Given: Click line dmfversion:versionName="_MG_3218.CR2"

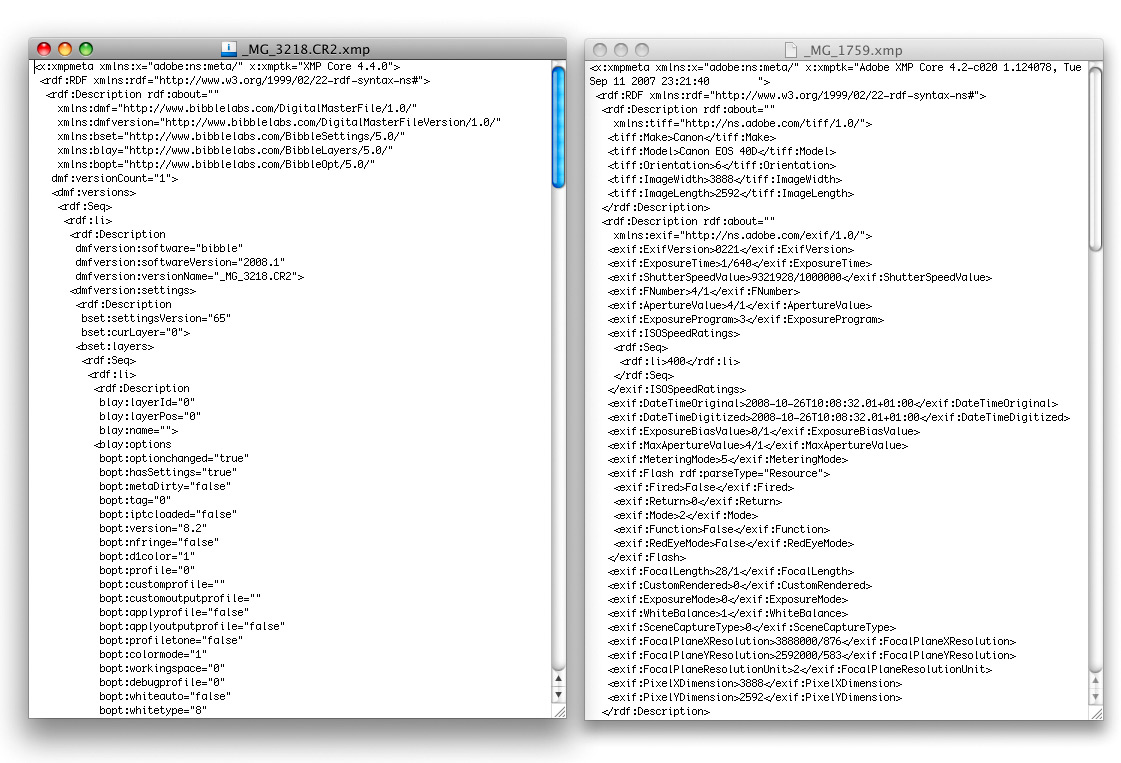Looking at the screenshot, I should 189,276.
